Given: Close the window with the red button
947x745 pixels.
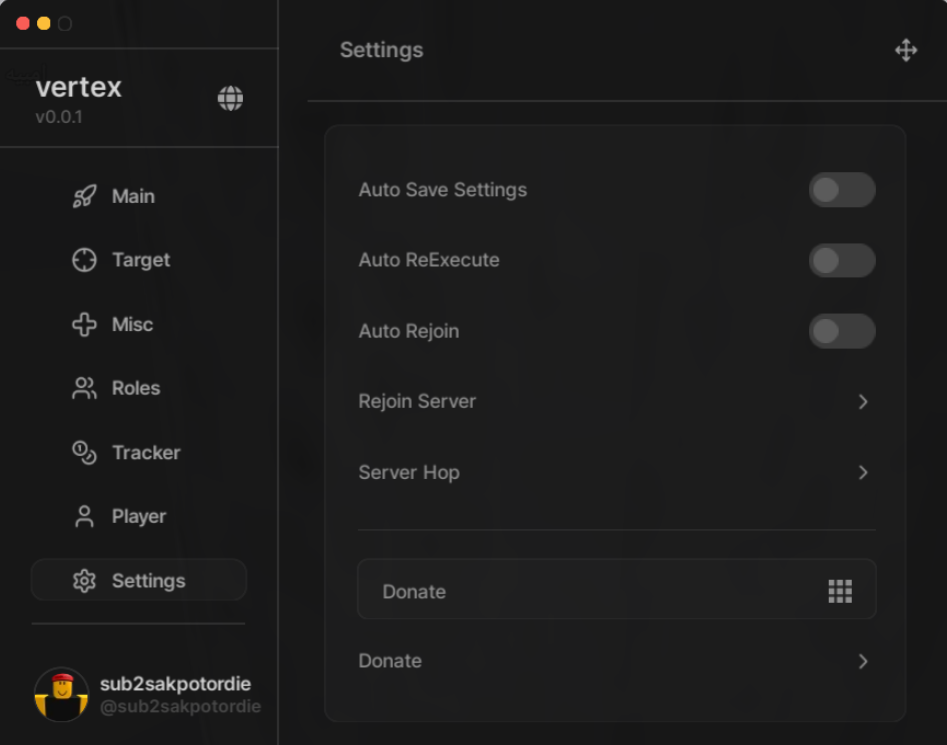Looking at the screenshot, I should click(x=23, y=24).
